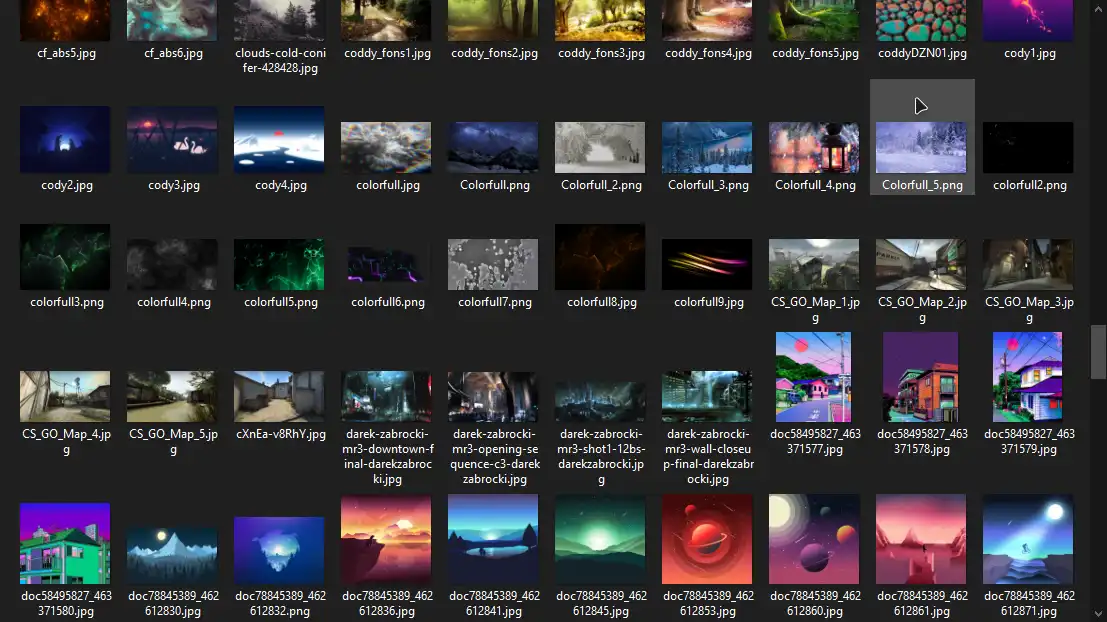Select doc78845389_462612861.jpg pink canyon image
Screen dimensions: 1107x622
click(921, 539)
